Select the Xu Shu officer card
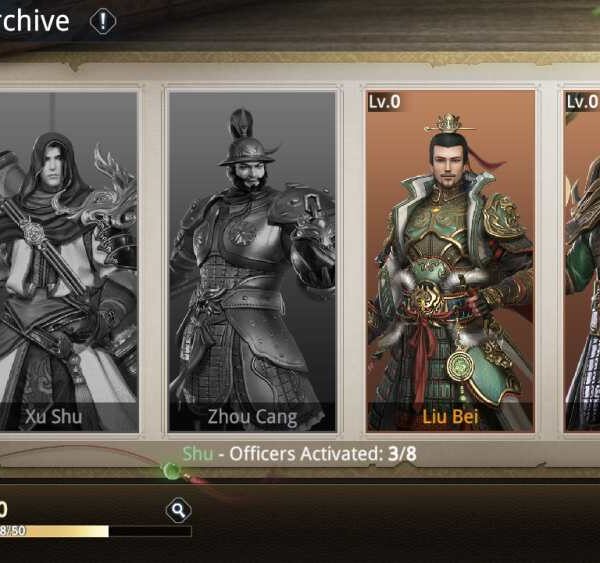This screenshot has width=600, height=563. pos(69,262)
